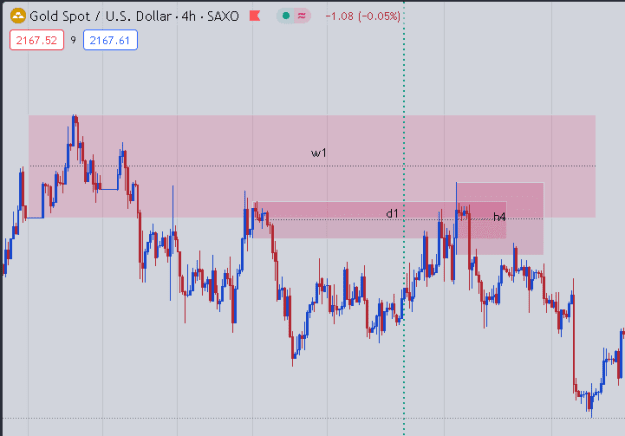Click the green market status dot
This screenshot has height=436, width=625.
pos(286,16)
